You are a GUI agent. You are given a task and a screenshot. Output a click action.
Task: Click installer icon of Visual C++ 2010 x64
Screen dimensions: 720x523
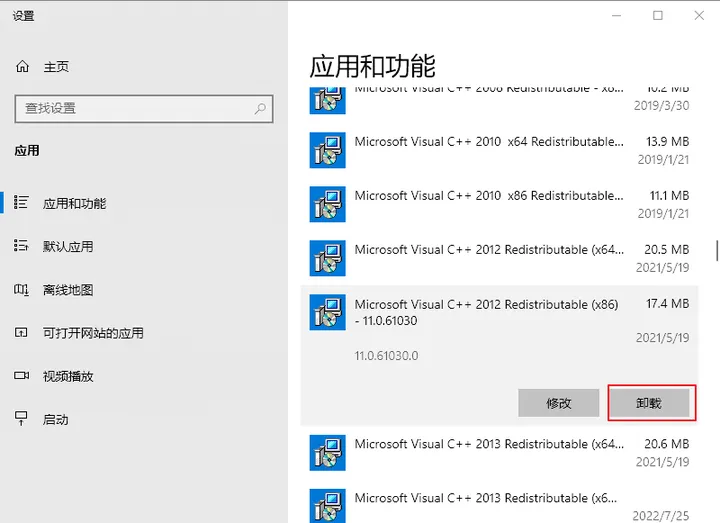[327, 150]
